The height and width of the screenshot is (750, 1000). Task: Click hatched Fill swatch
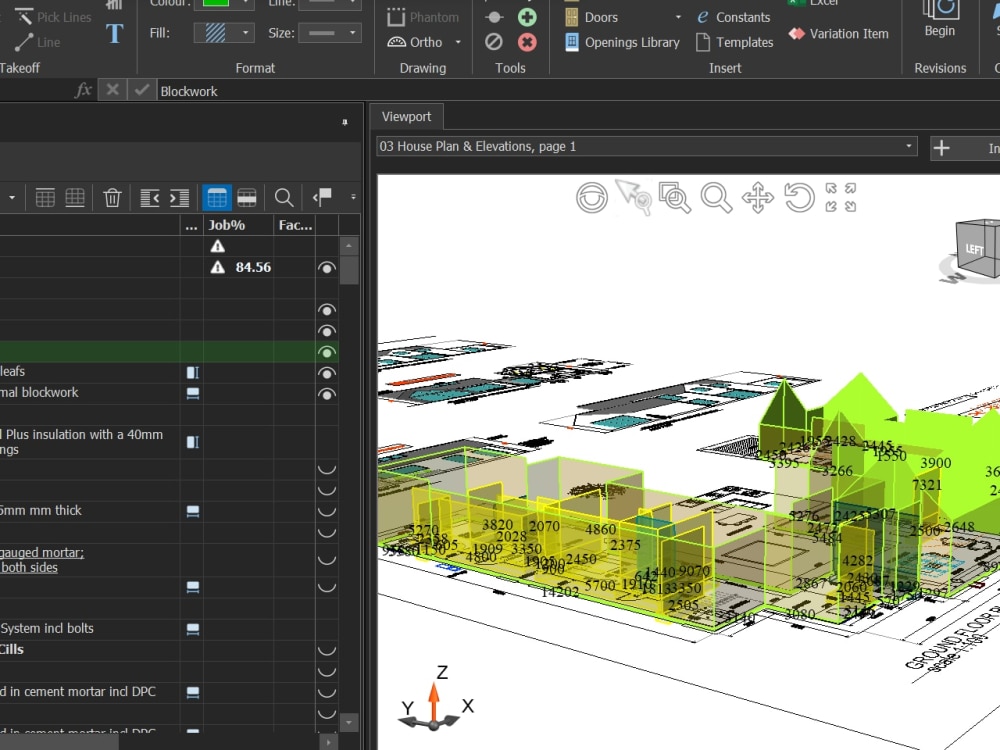click(216, 33)
